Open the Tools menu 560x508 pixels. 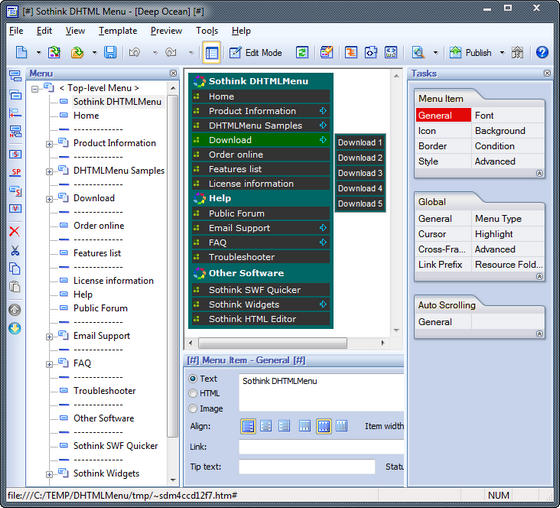(207, 31)
